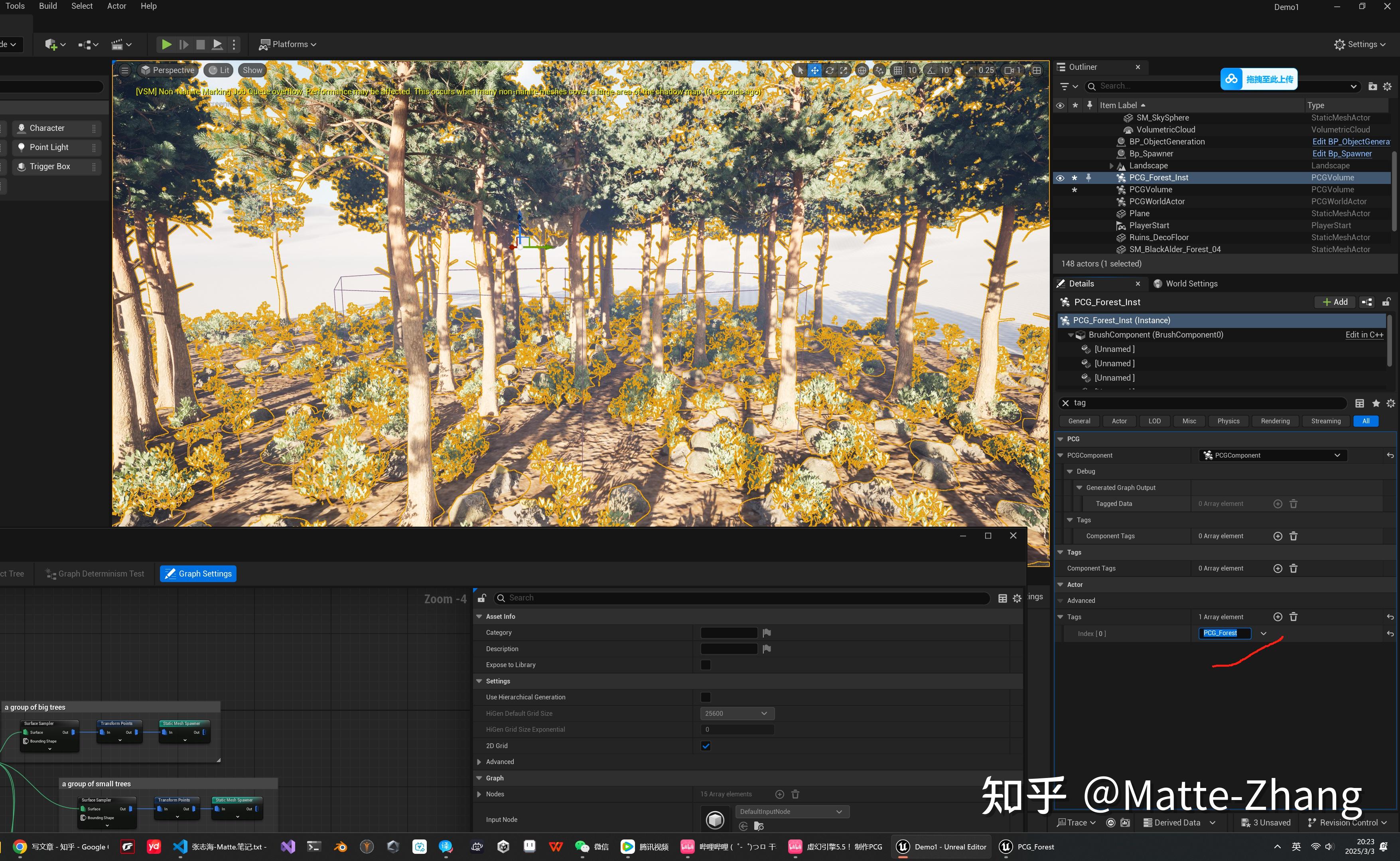Image resolution: width=1400 pixels, height=861 pixels.
Task: Open the Outliner settings gear icon
Action: pyautogui.click(x=1387, y=86)
